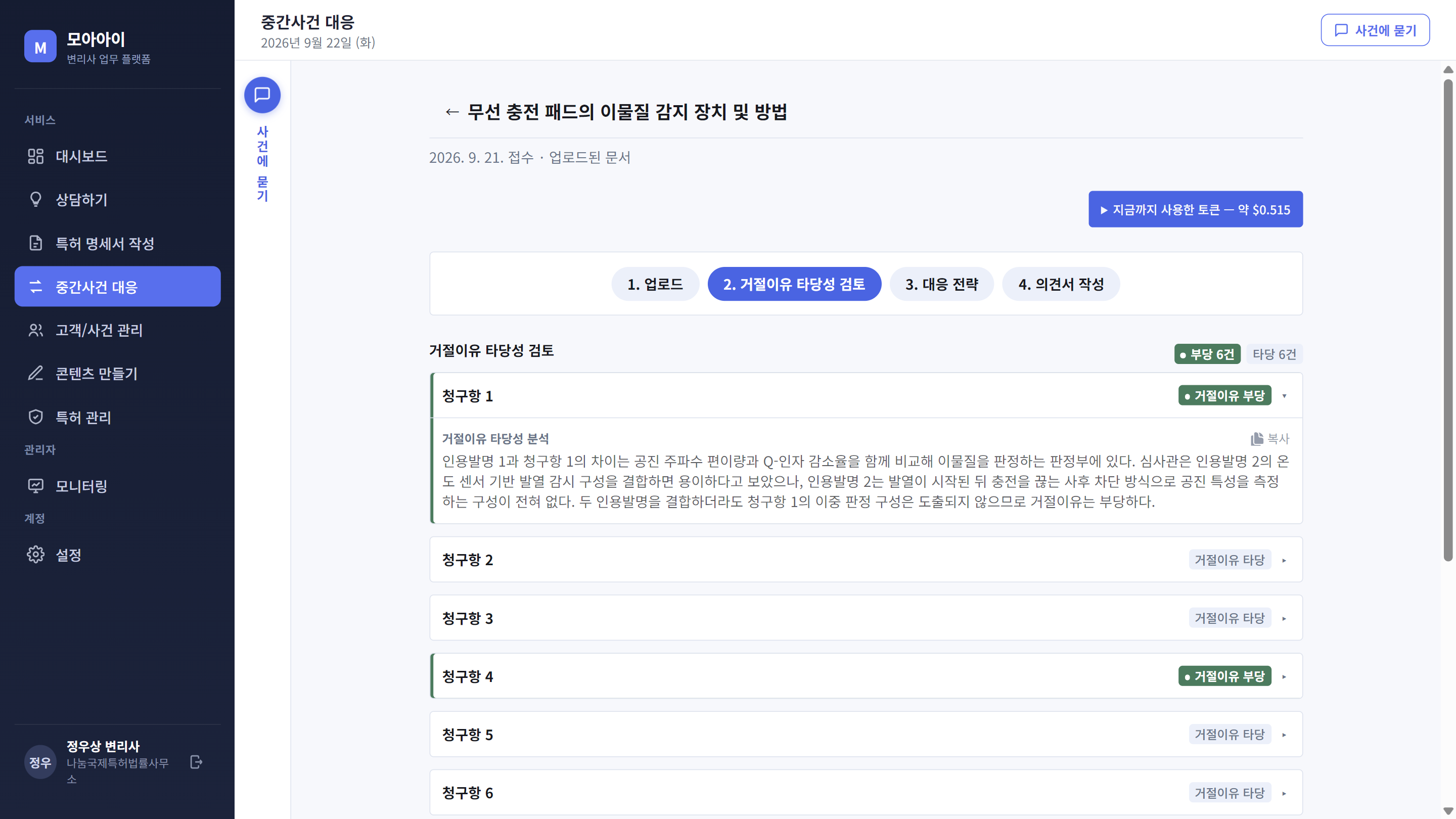This screenshot has height=819, width=1456.
Task: Open 고객/사건 관리 section
Action: coord(118,330)
